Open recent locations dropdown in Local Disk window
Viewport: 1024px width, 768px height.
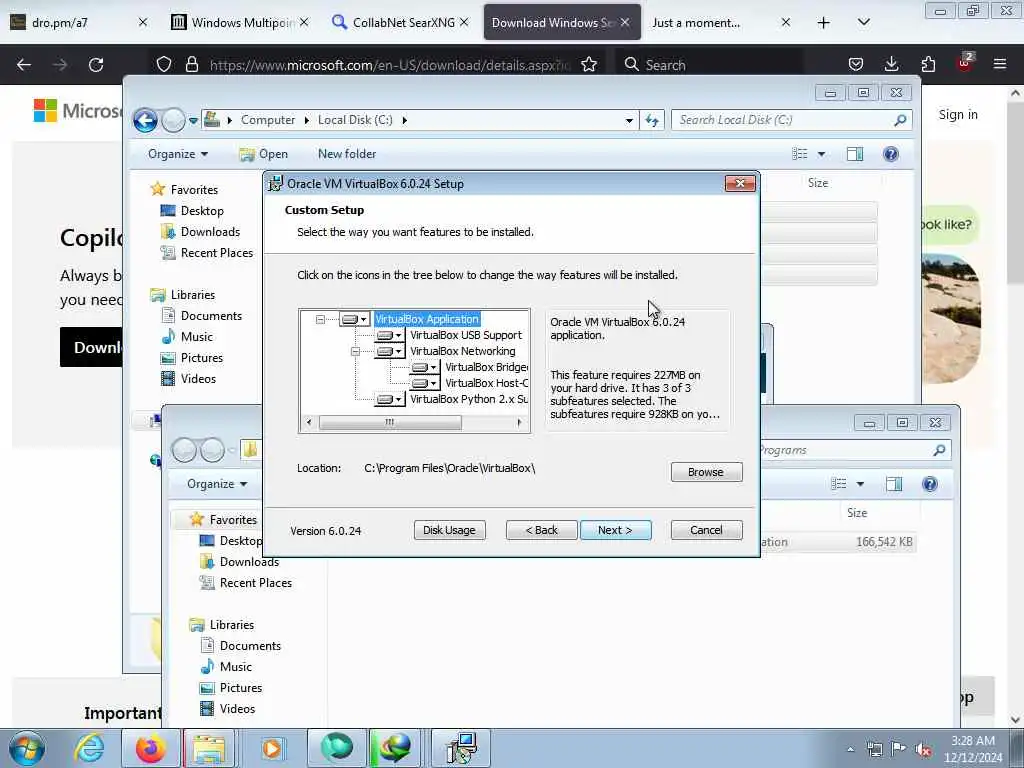(x=193, y=121)
